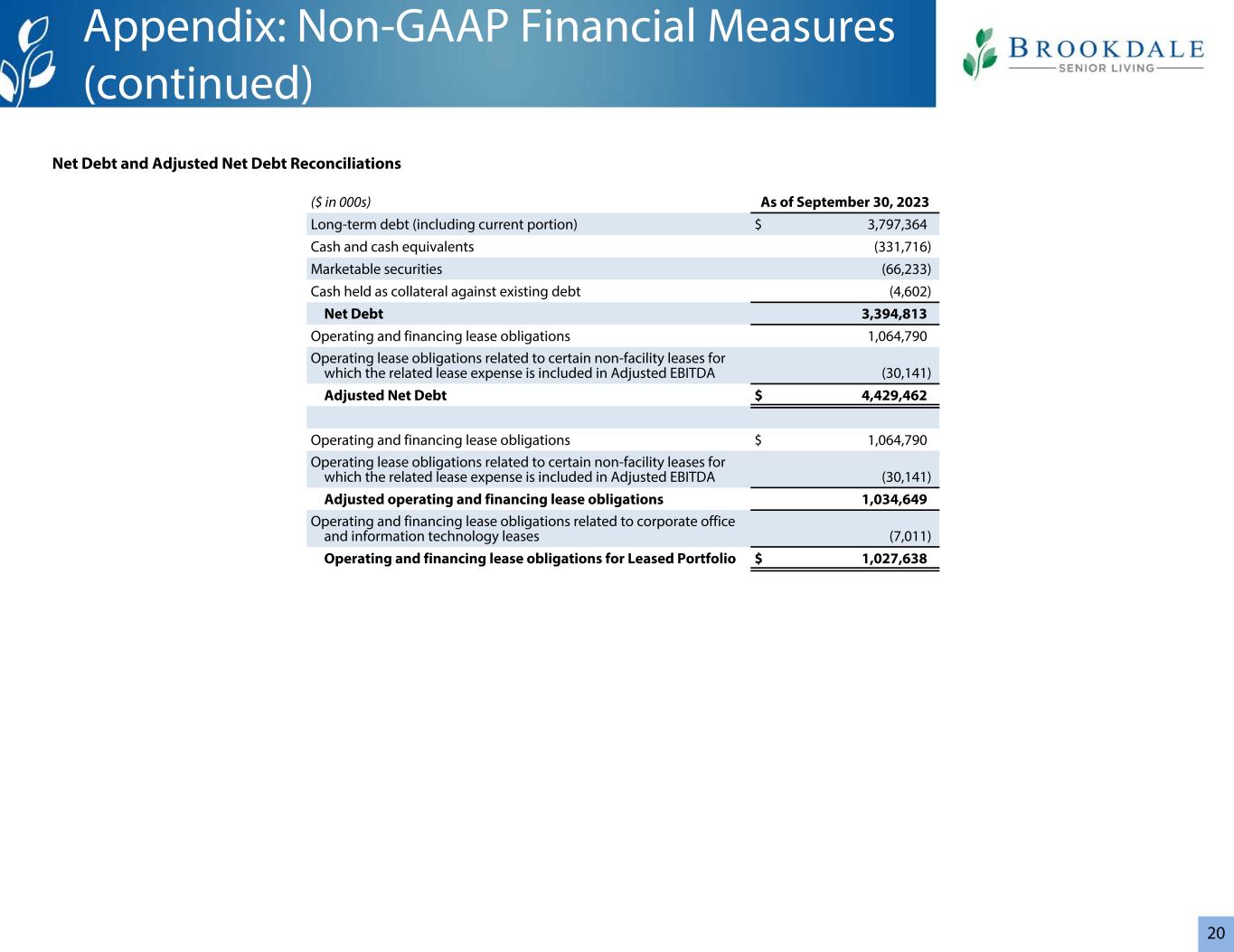Click the Long-term debt value 3,797,364

pos(897,224)
